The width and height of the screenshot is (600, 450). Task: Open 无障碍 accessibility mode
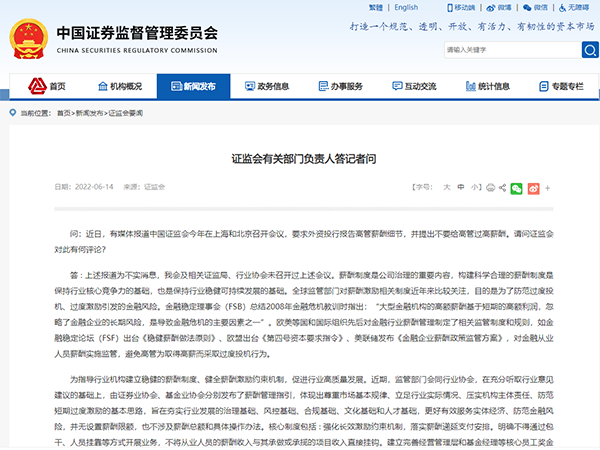pyautogui.click(x=576, y=8)
